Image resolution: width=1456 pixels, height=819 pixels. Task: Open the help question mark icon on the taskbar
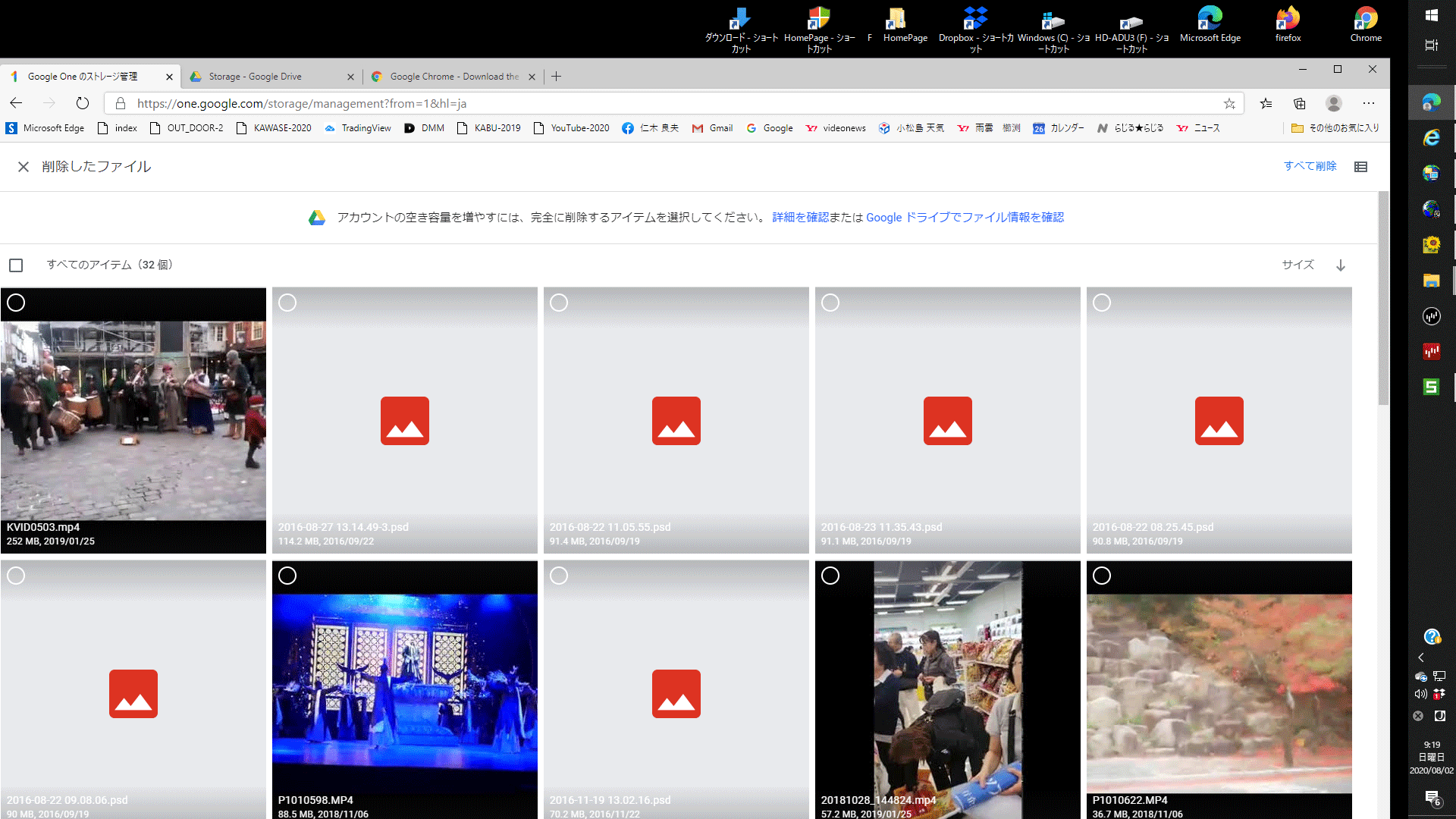click(1432, 636)
